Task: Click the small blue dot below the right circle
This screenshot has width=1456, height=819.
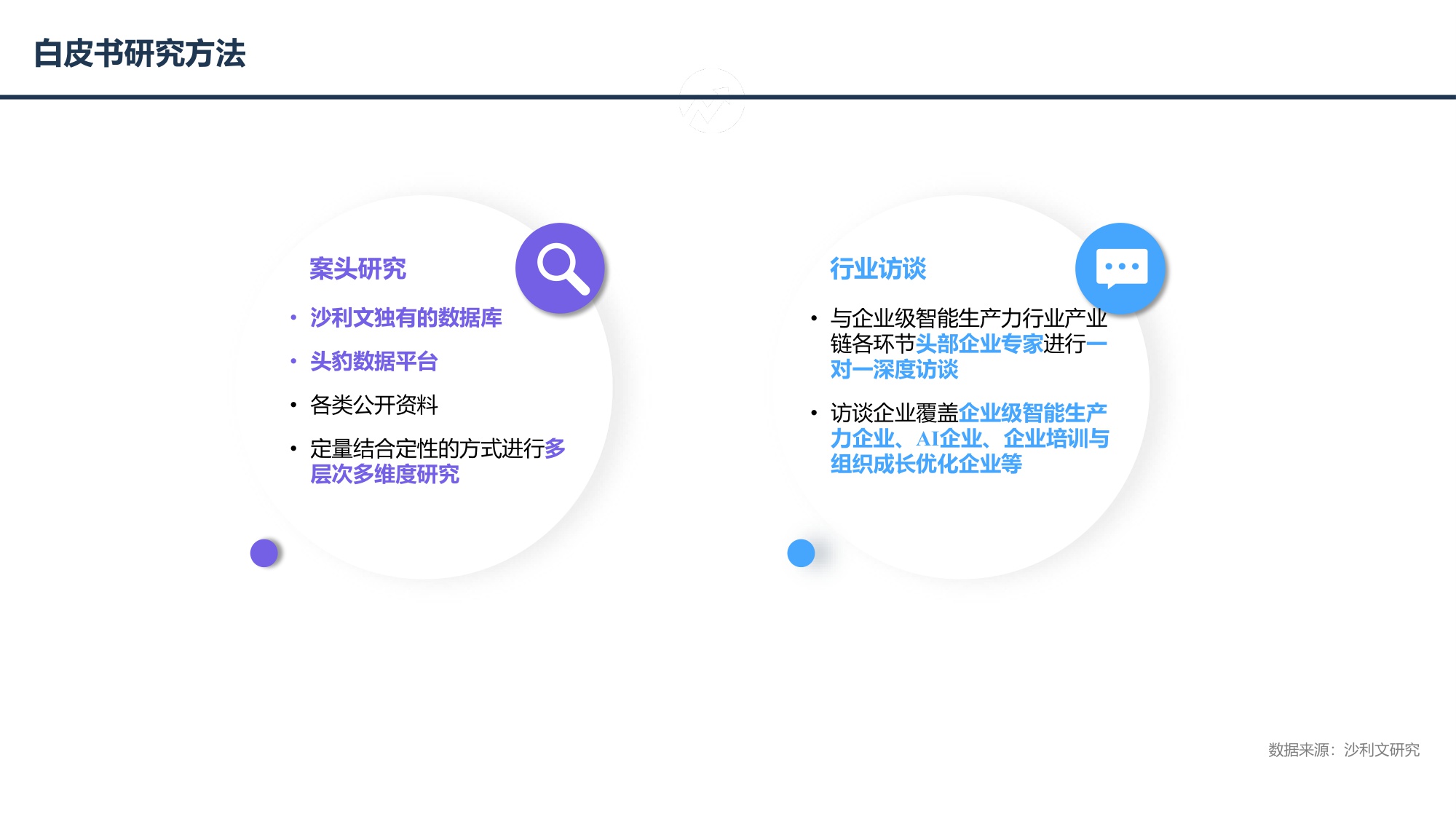Action: click(799, 554)
